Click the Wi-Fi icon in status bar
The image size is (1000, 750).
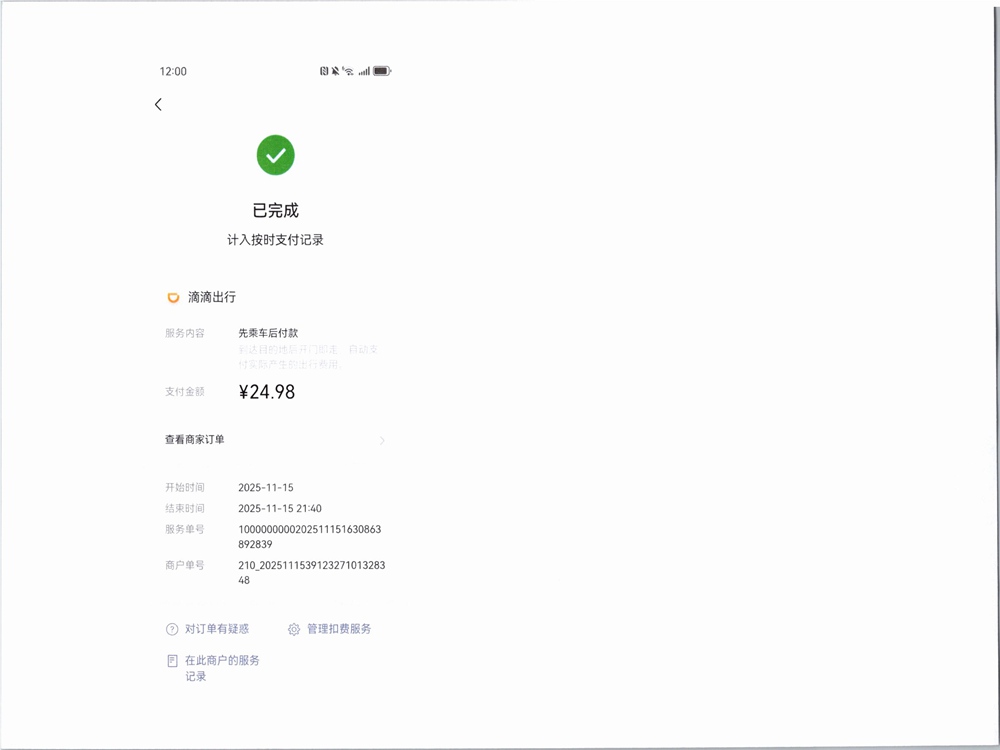[x=348, y=72]
